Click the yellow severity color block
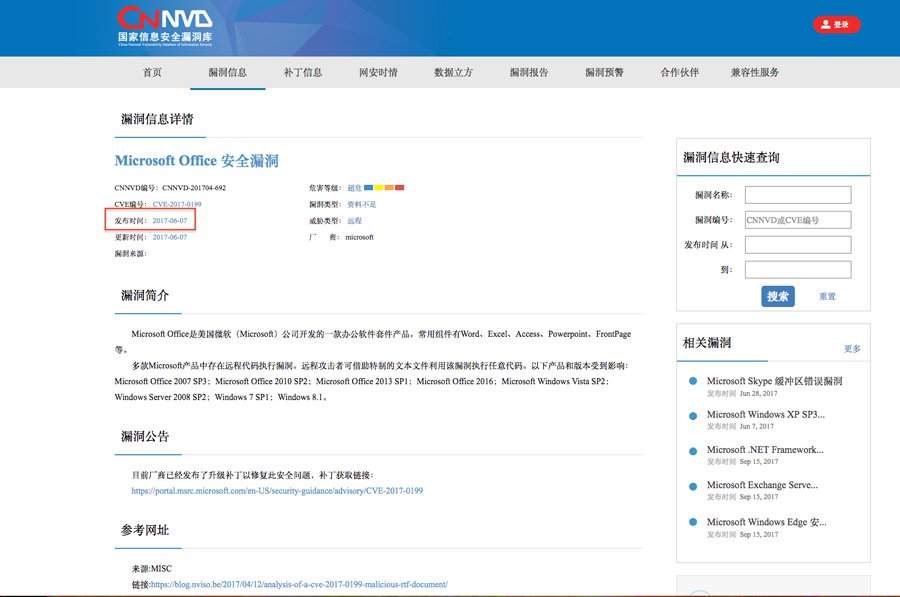 (x=379, y=188)
